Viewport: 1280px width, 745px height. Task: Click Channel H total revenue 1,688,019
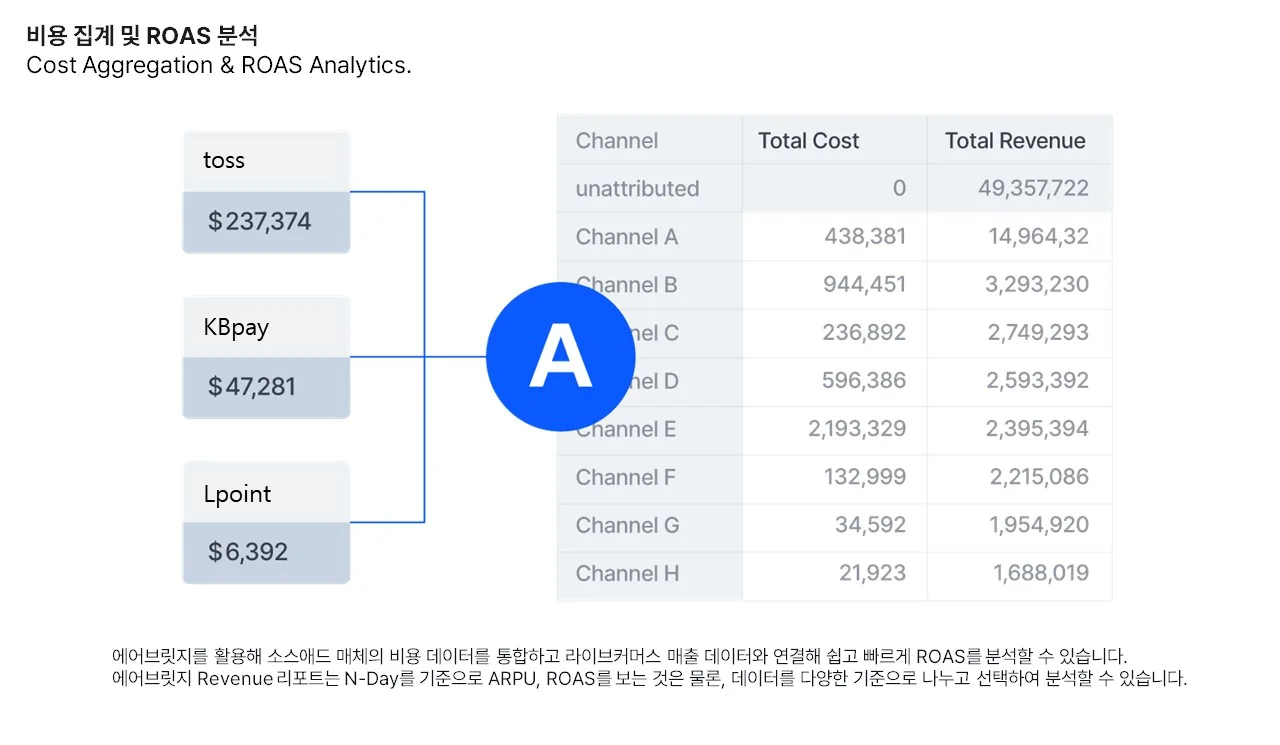[1040, 573]
